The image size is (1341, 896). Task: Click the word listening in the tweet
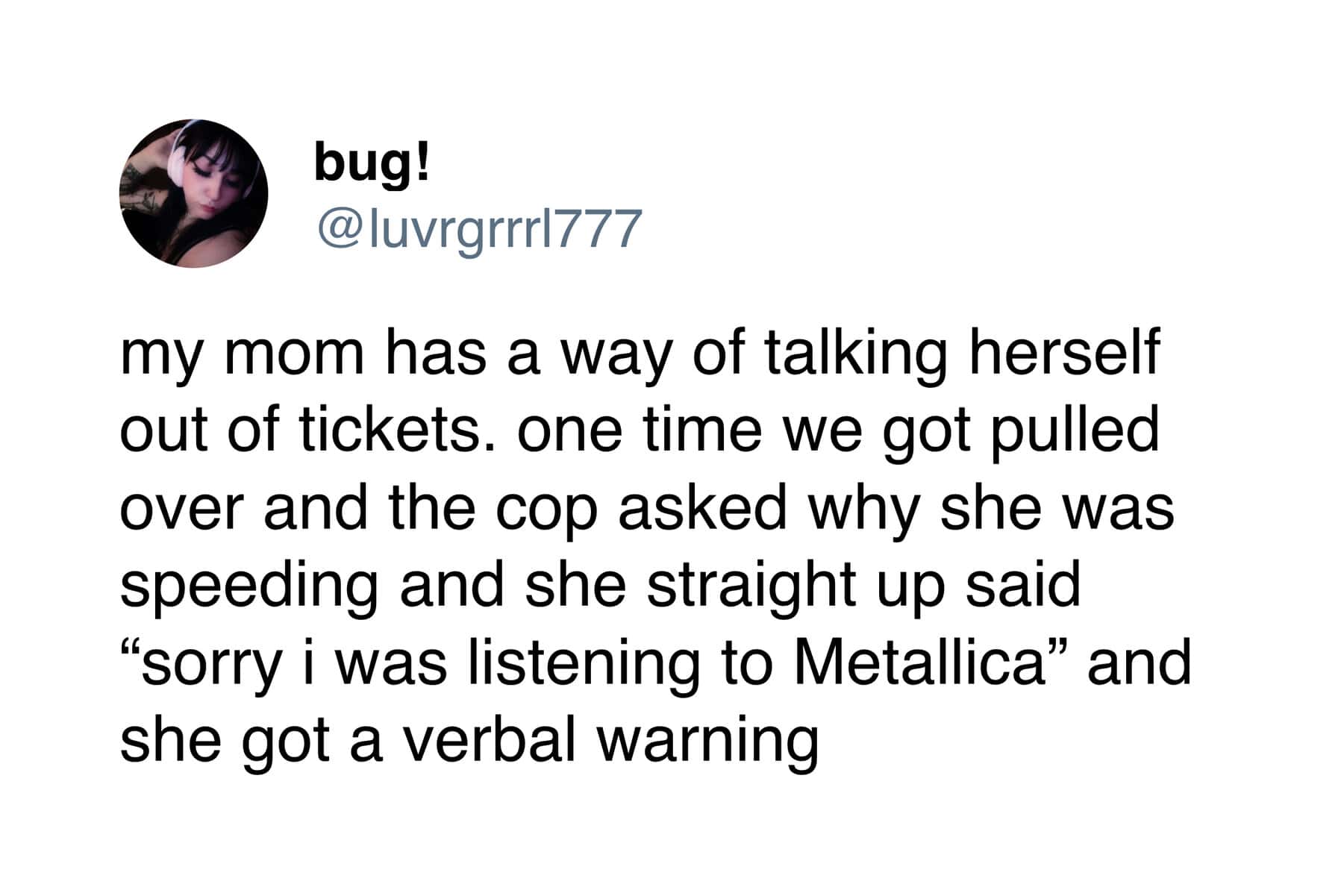(x=584, y=663)
